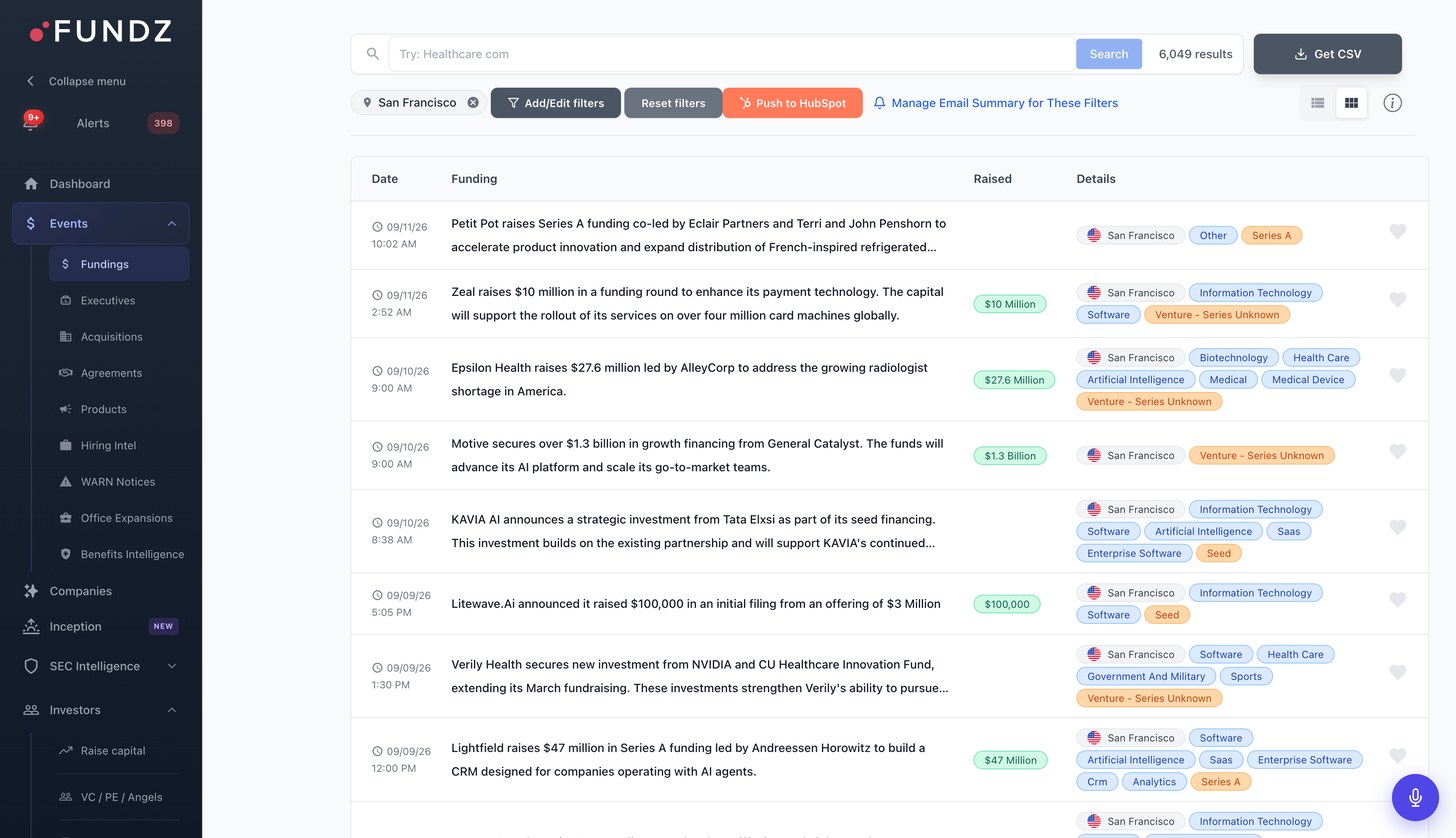This screenshot has width=1456, height=838.
Task: Focus the search input field
Action: pyautogui.click(x=732, y=54)
